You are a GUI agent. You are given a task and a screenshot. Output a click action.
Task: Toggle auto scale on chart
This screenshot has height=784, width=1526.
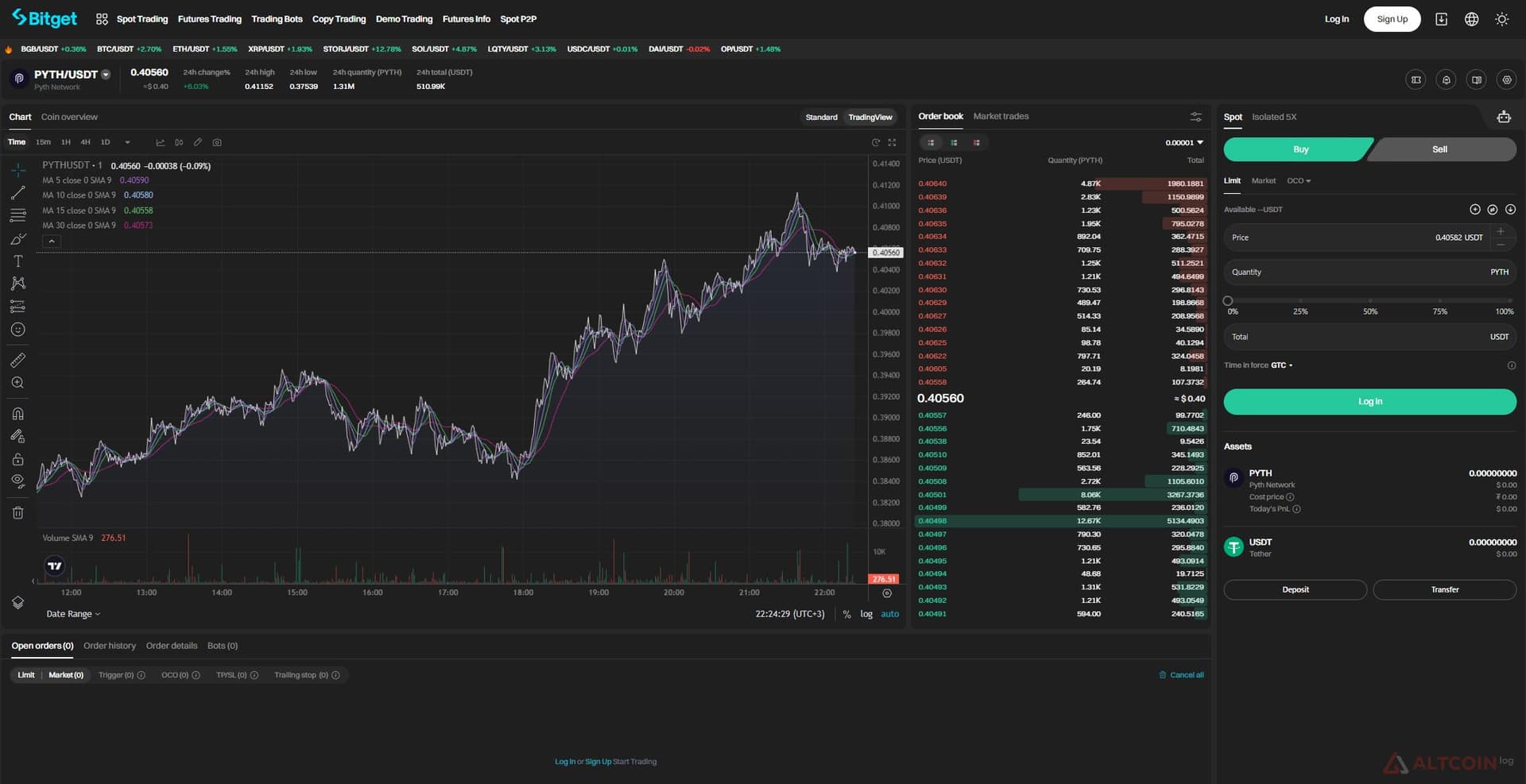pyautogui.click(x=890, y=614)
